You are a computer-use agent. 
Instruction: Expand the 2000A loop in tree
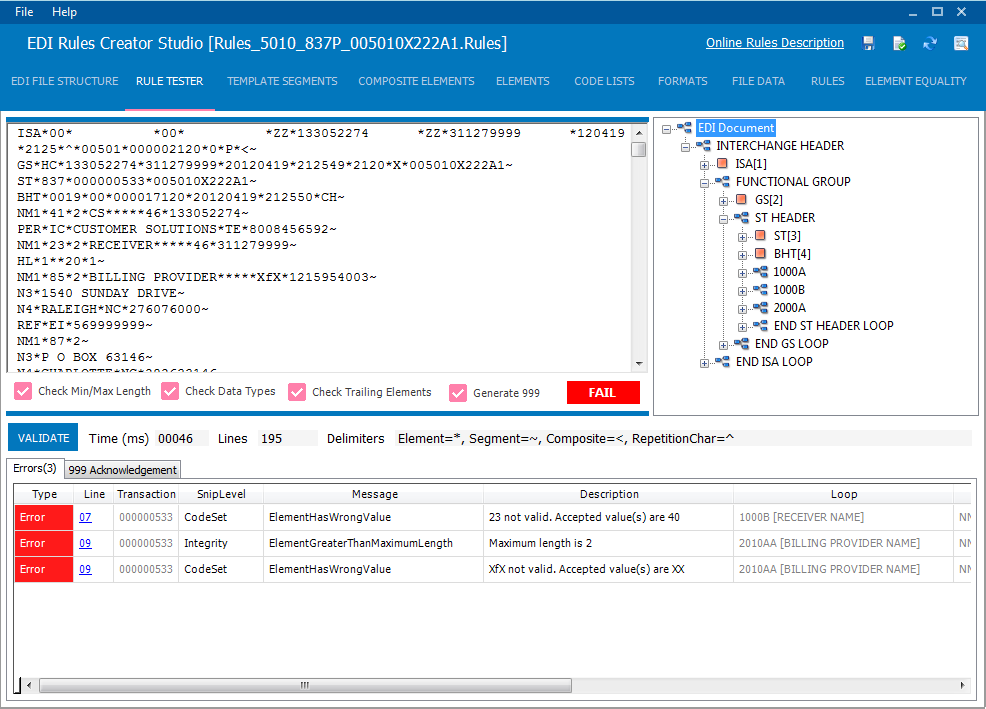[x=742, y=309]
